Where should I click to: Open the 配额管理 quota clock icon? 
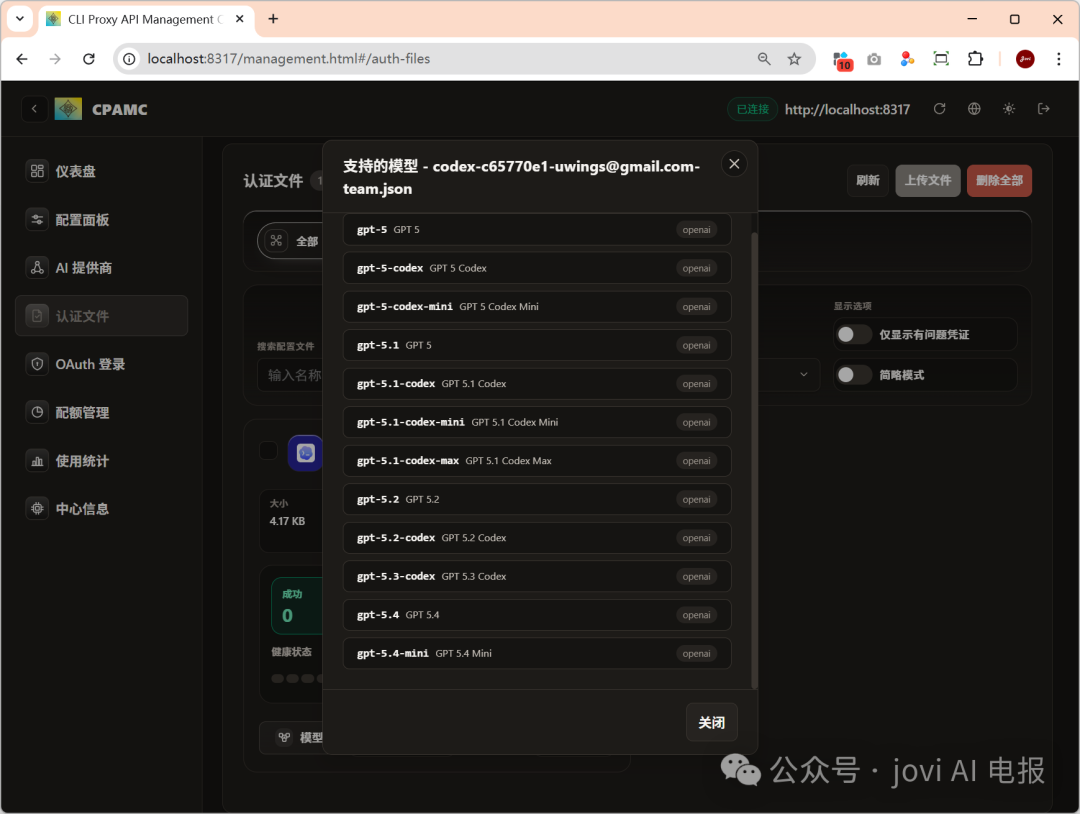tap(37, 412)
